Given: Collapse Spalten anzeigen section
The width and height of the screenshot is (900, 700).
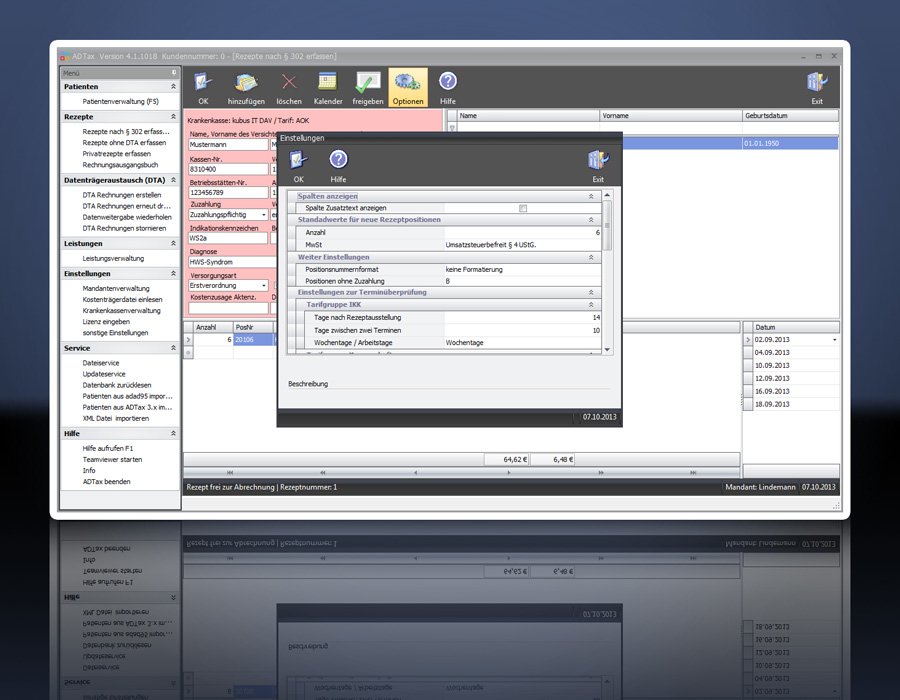Looking at the screenshot, I should (x=591, y=196).
